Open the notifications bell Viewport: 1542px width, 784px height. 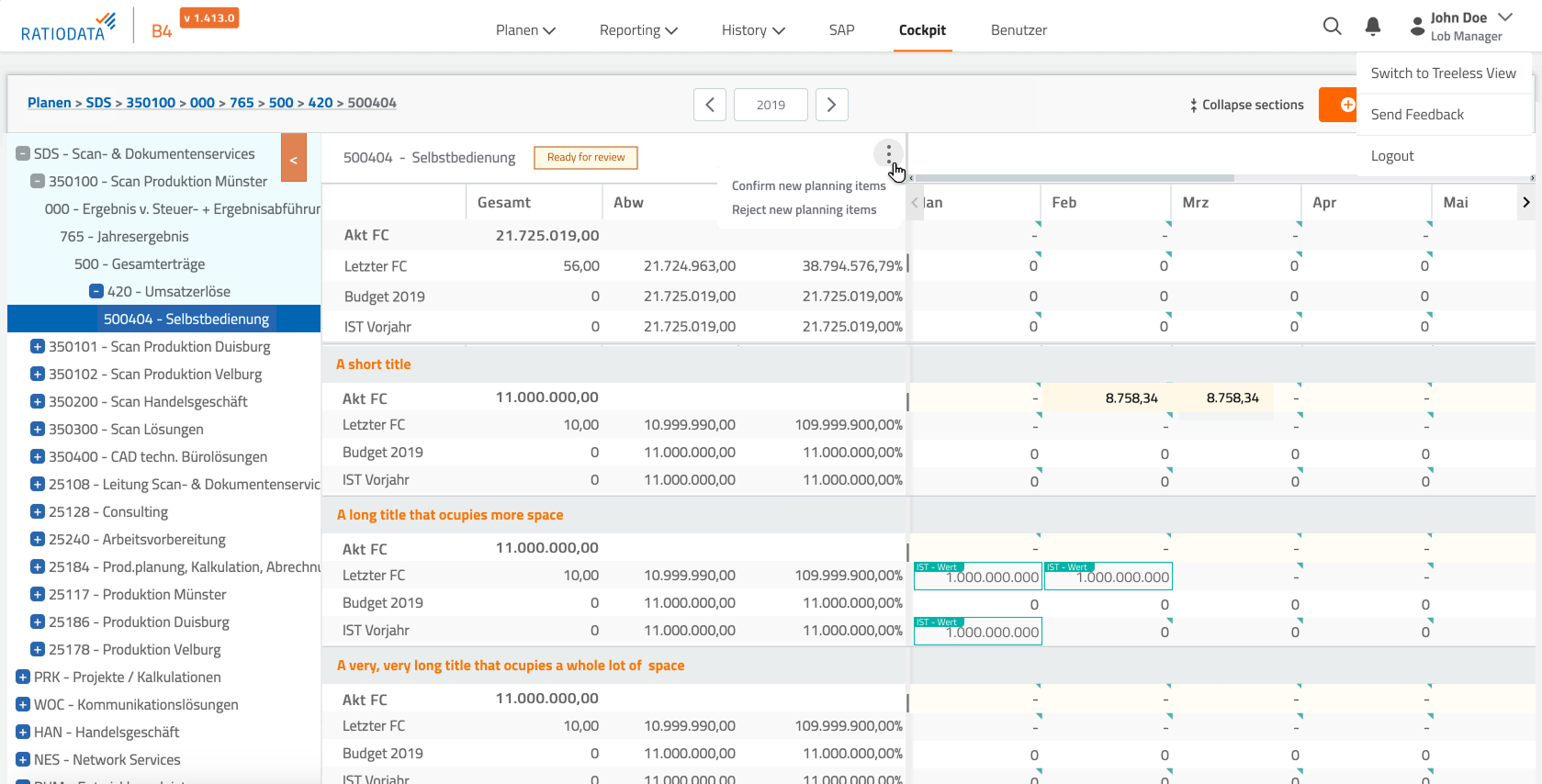point(1372,27)
